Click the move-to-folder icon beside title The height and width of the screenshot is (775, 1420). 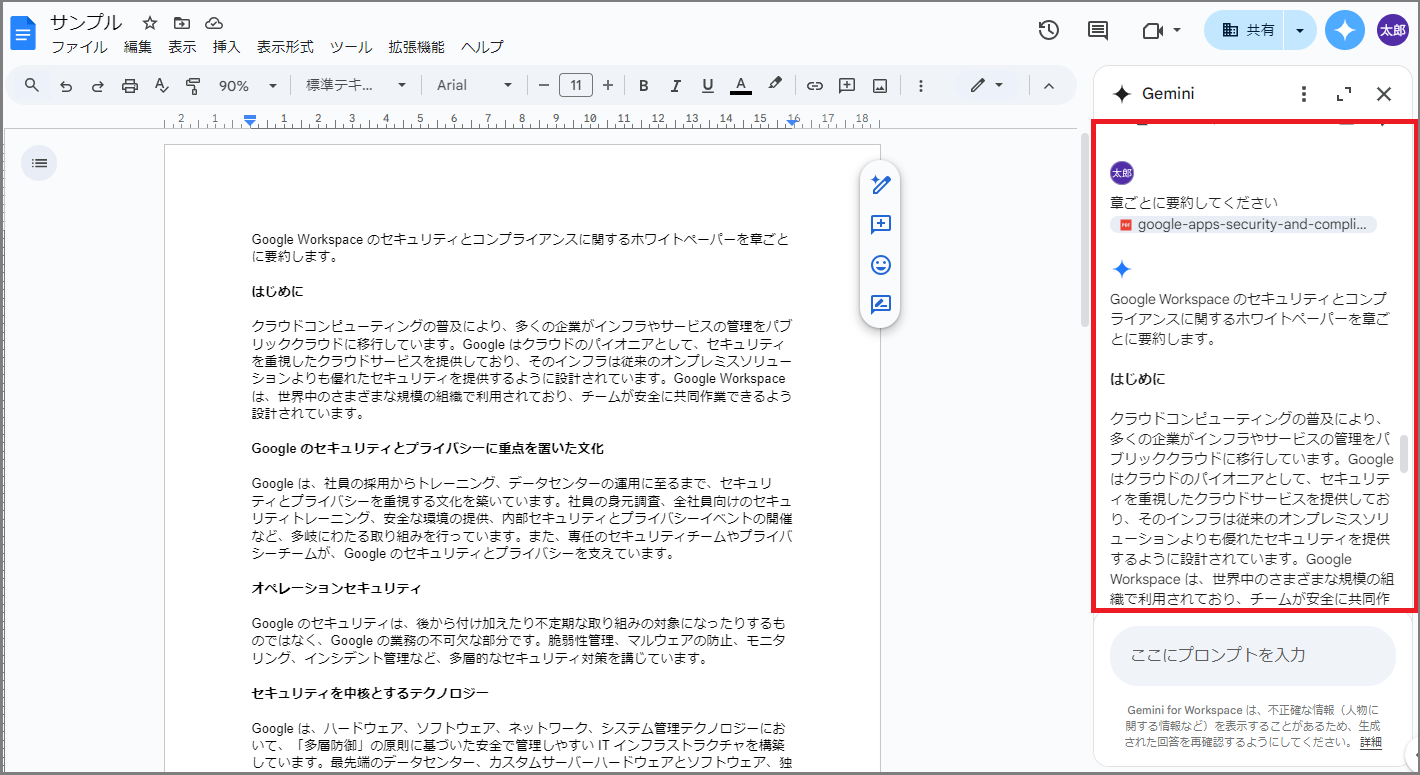pos(181,23)
